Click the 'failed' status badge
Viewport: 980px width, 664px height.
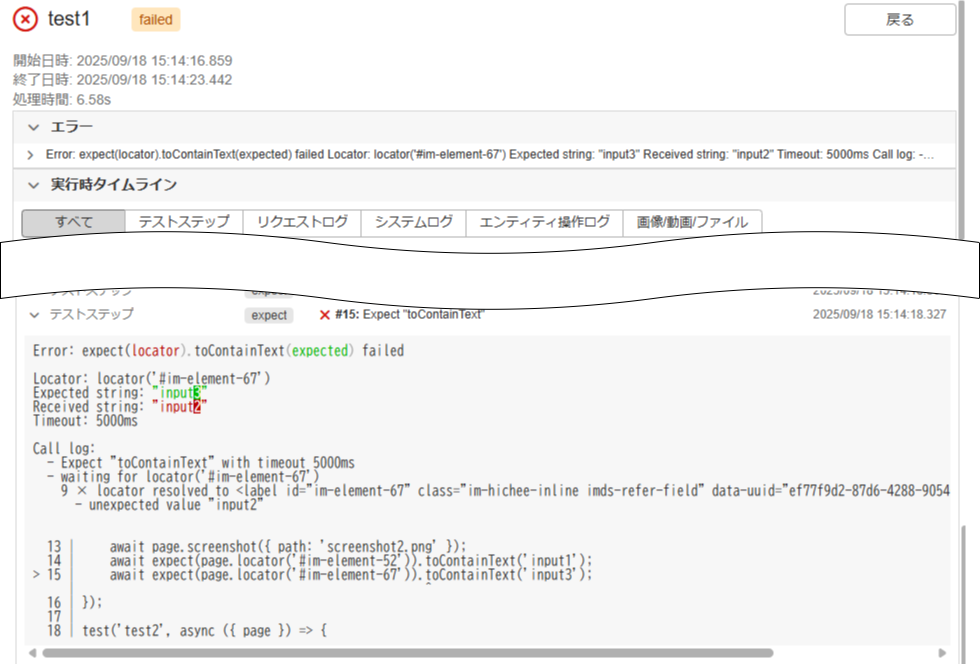click(154, 19)
